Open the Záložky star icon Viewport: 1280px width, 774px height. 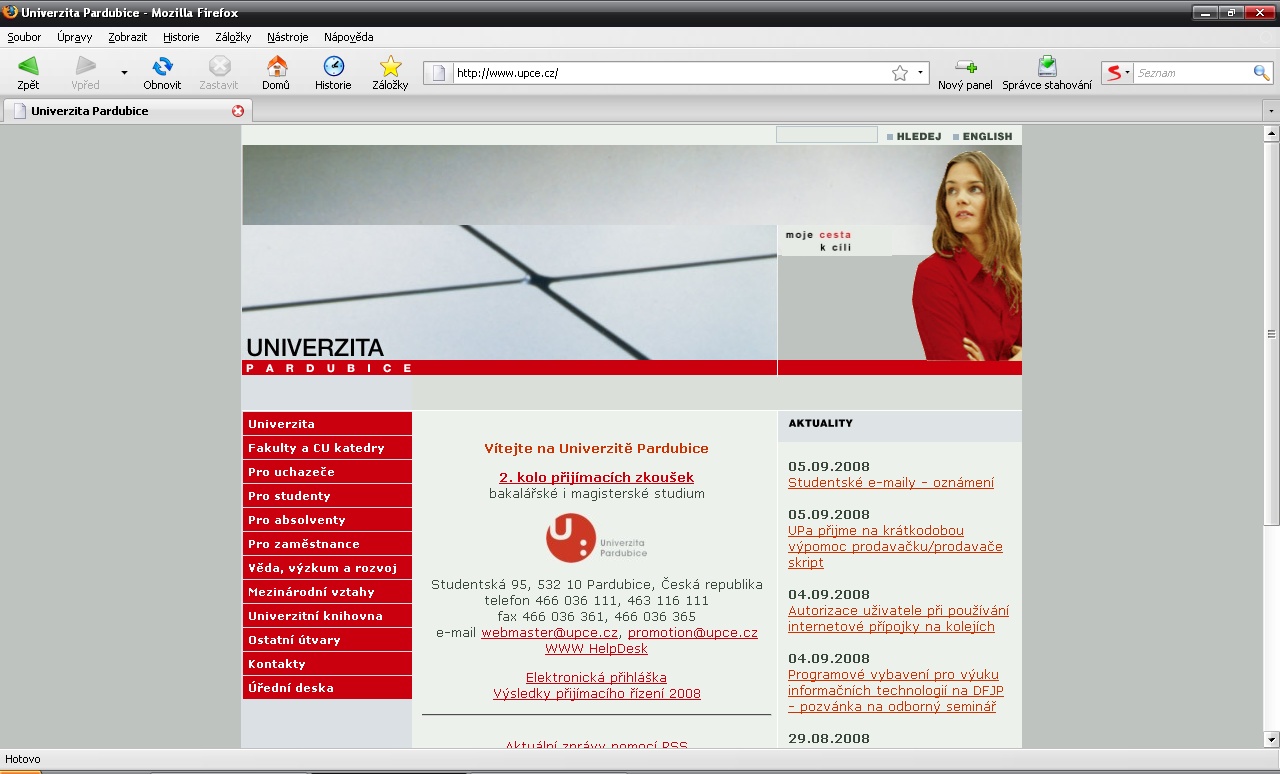coord(390,66)
